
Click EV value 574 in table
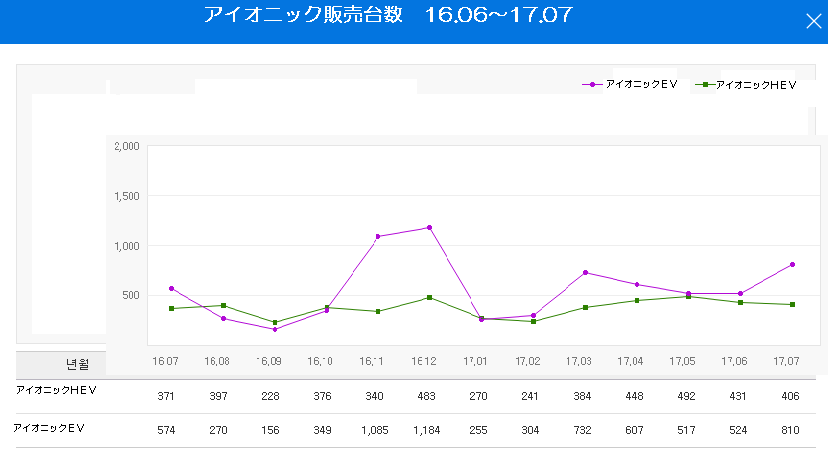pyautogui.click(x=166, y=430)
